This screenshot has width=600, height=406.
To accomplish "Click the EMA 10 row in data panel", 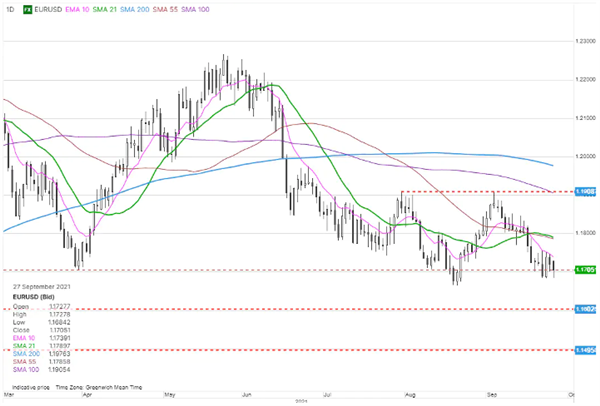I will (x=41, y=338).
